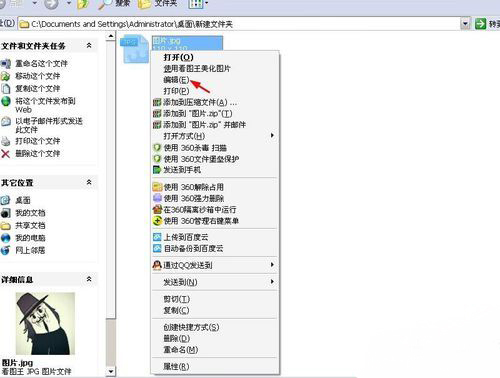
Task: Go to 共享文档 in 其它位置
Action: pos(30,226)
